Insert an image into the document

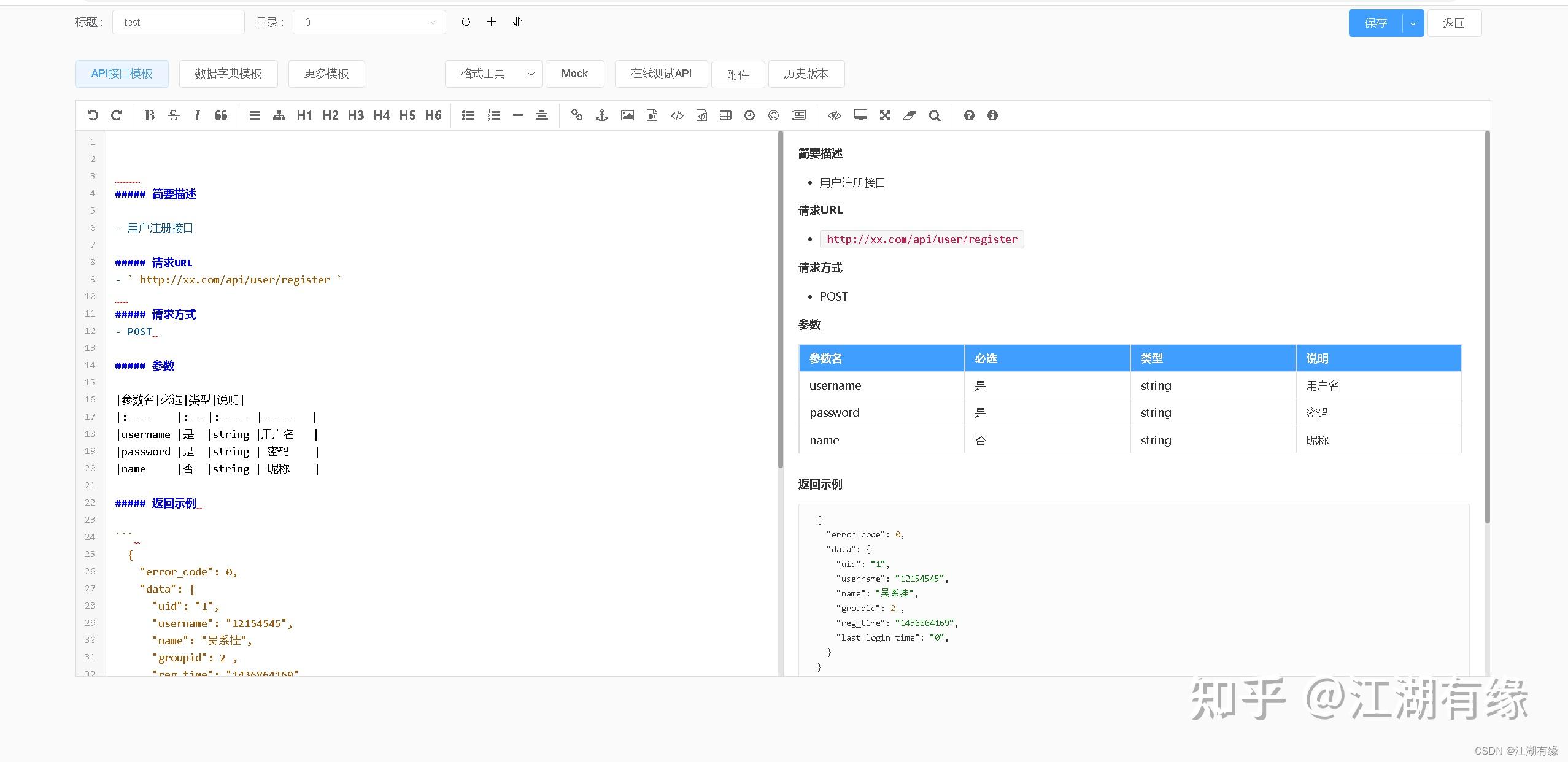[627, 115]
